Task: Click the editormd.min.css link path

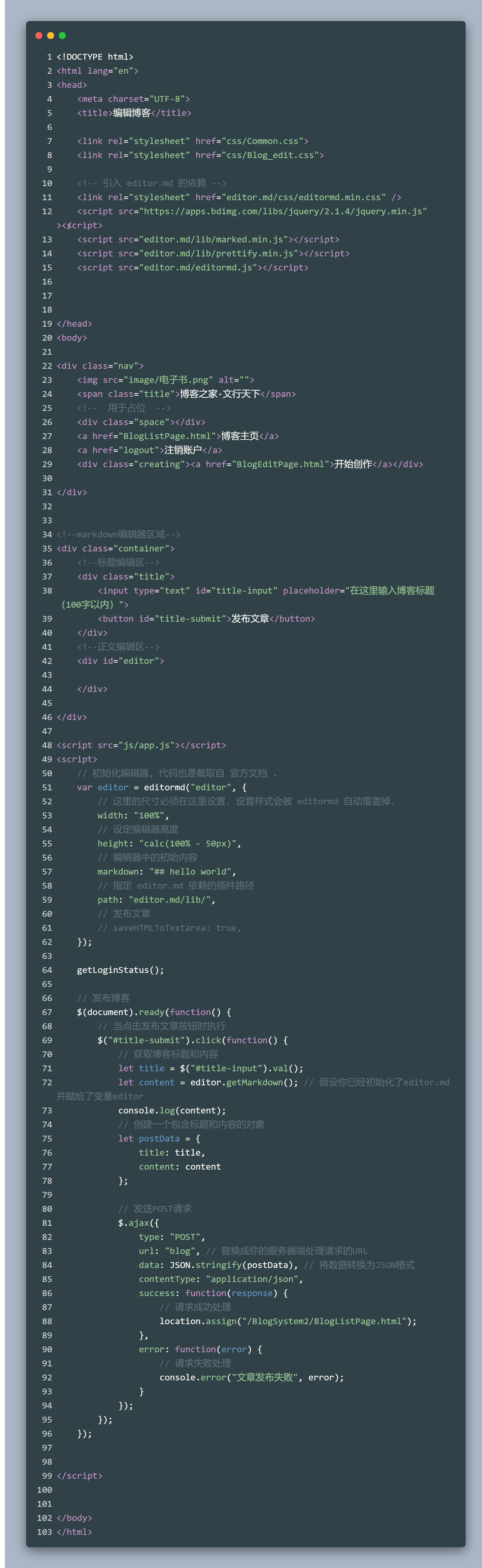Action: (x=303, y=197)
